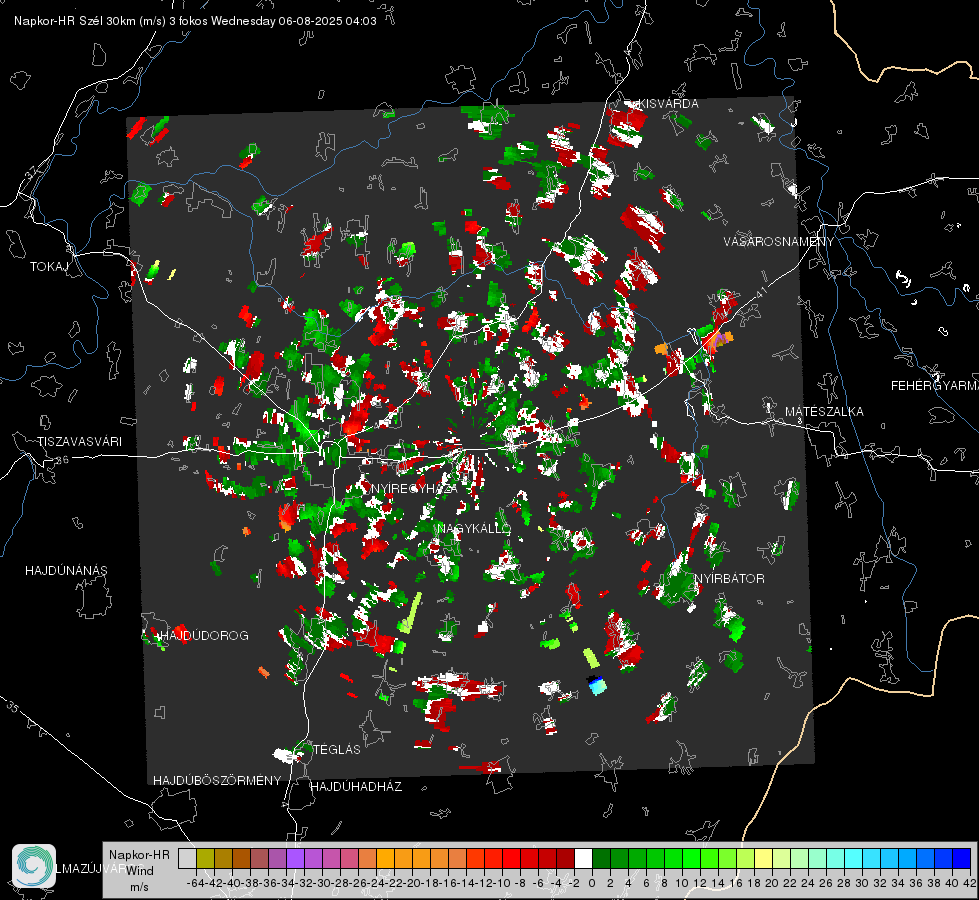This screenshot has height=900, width=979.
Task: Click the white swatch in the wind legend
Action: pos(583,858)
